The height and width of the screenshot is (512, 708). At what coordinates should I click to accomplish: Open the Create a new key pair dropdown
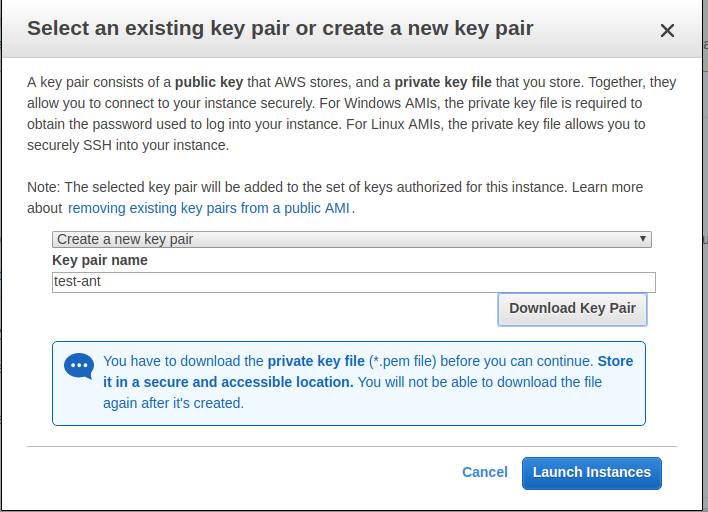point(351,239)
